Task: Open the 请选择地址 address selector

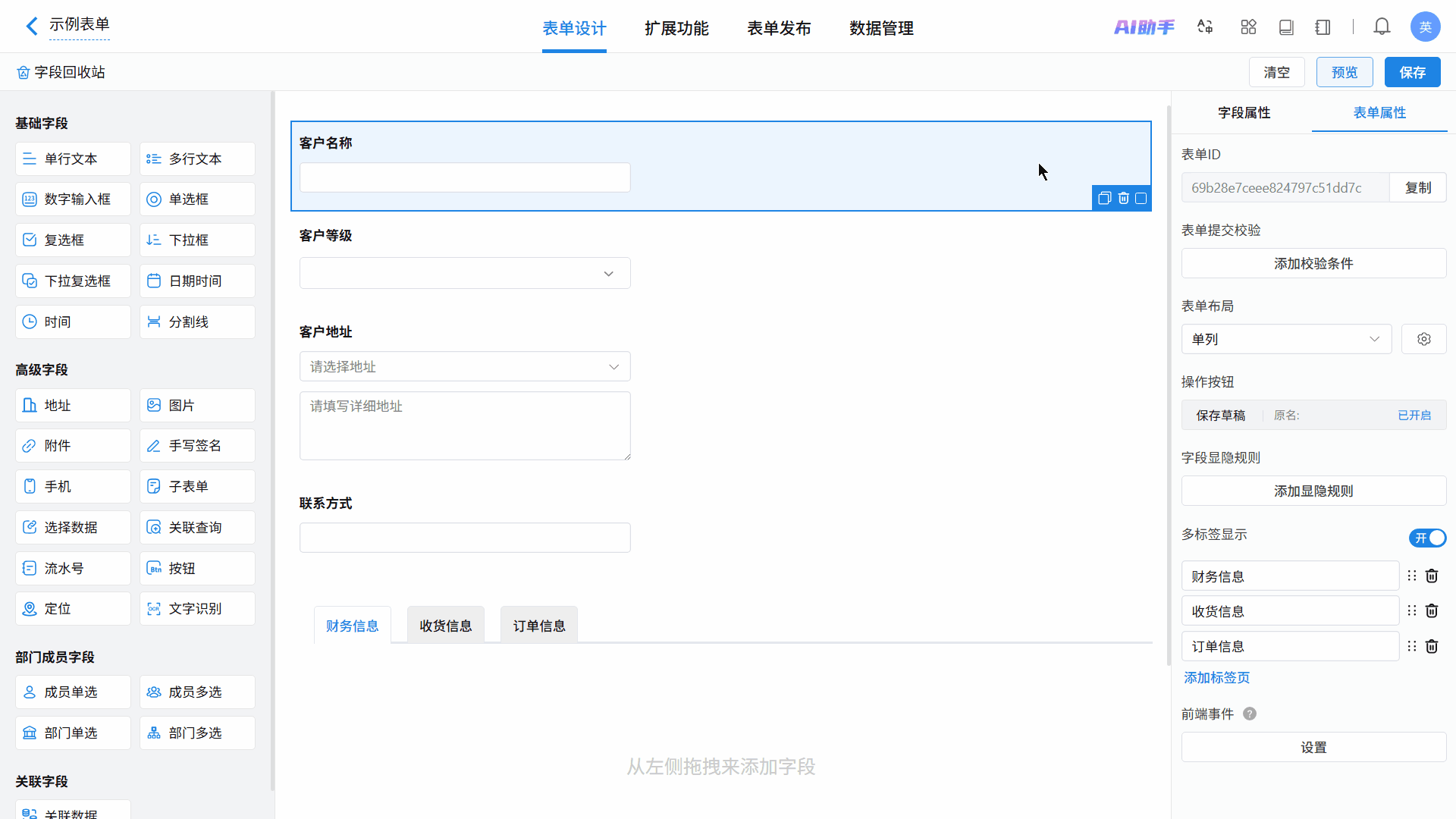Action: click(x=465, y=367)
